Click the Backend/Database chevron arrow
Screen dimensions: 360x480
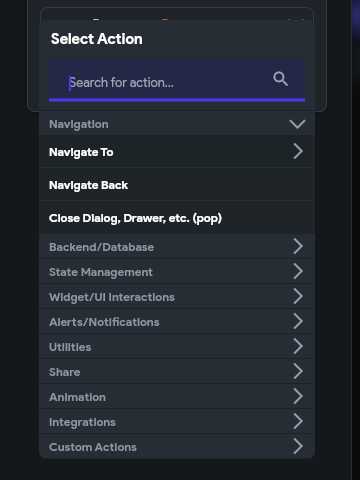click(298, 246)
